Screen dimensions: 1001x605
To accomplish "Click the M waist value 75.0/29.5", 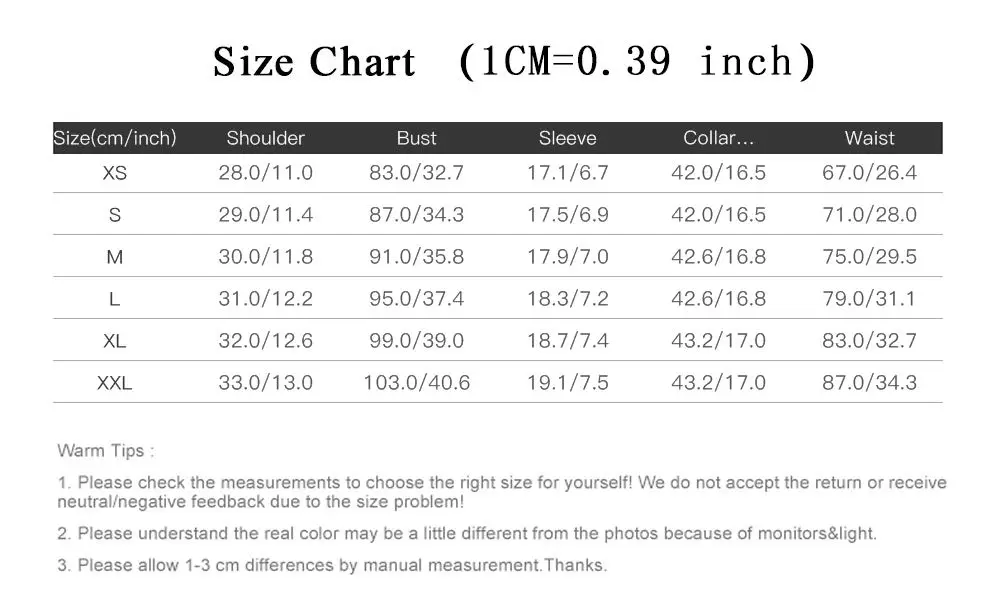I will tap(869, 257).
